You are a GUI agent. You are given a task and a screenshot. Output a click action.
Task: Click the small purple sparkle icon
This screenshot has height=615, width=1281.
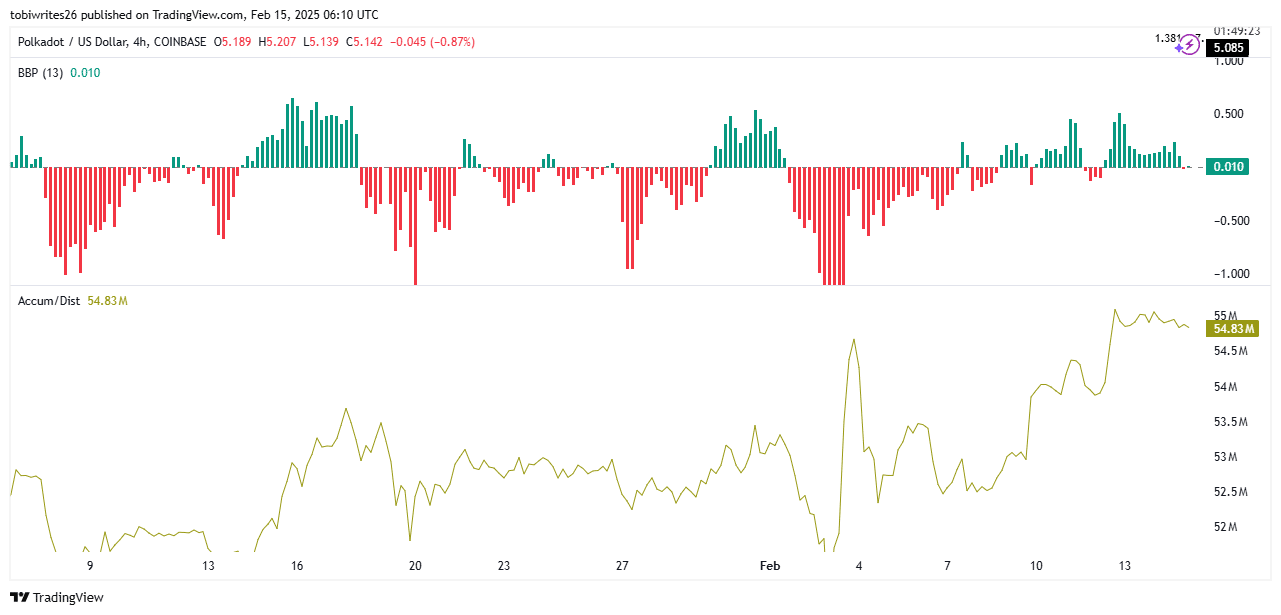click(1180, 49)
